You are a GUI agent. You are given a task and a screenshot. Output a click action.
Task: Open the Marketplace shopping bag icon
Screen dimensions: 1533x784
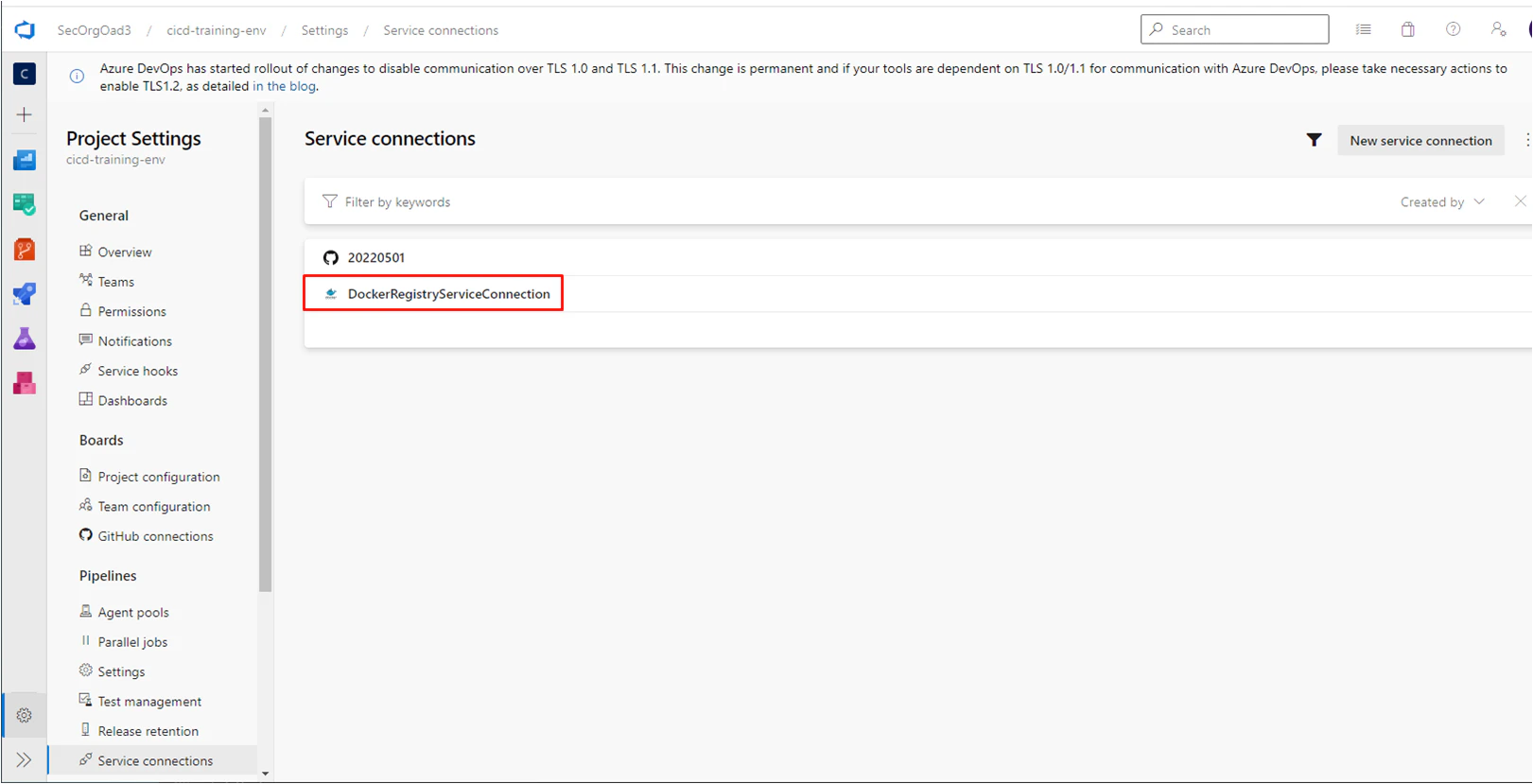pyautogui.click(x=1408, y=29)
